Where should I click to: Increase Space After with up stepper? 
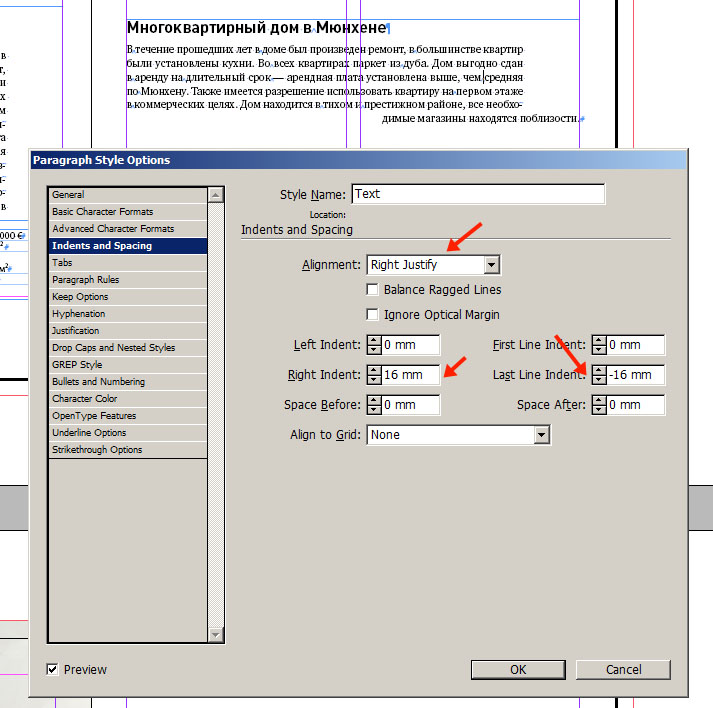click(599, 400)
